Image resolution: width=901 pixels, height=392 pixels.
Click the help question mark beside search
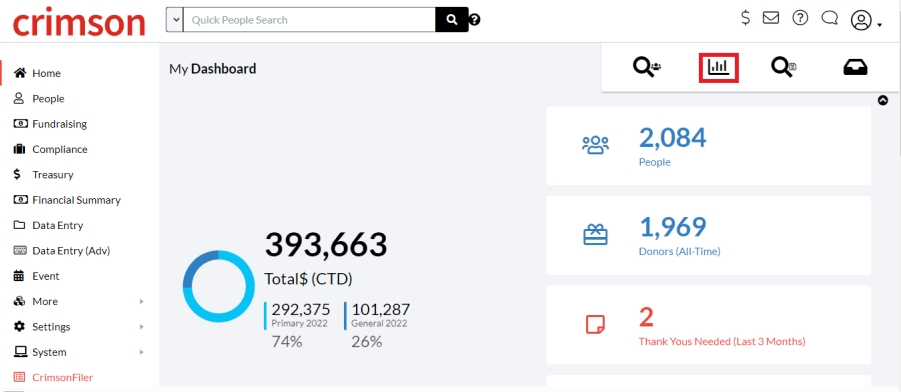475,20
